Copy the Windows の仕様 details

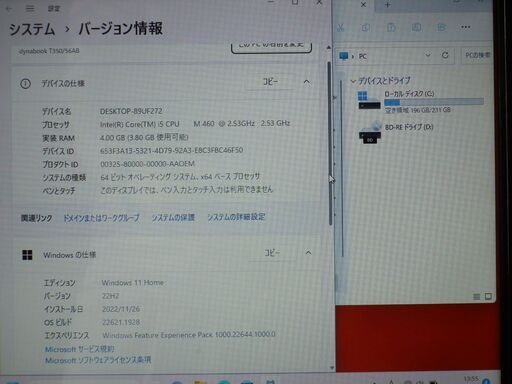point(272,253)
